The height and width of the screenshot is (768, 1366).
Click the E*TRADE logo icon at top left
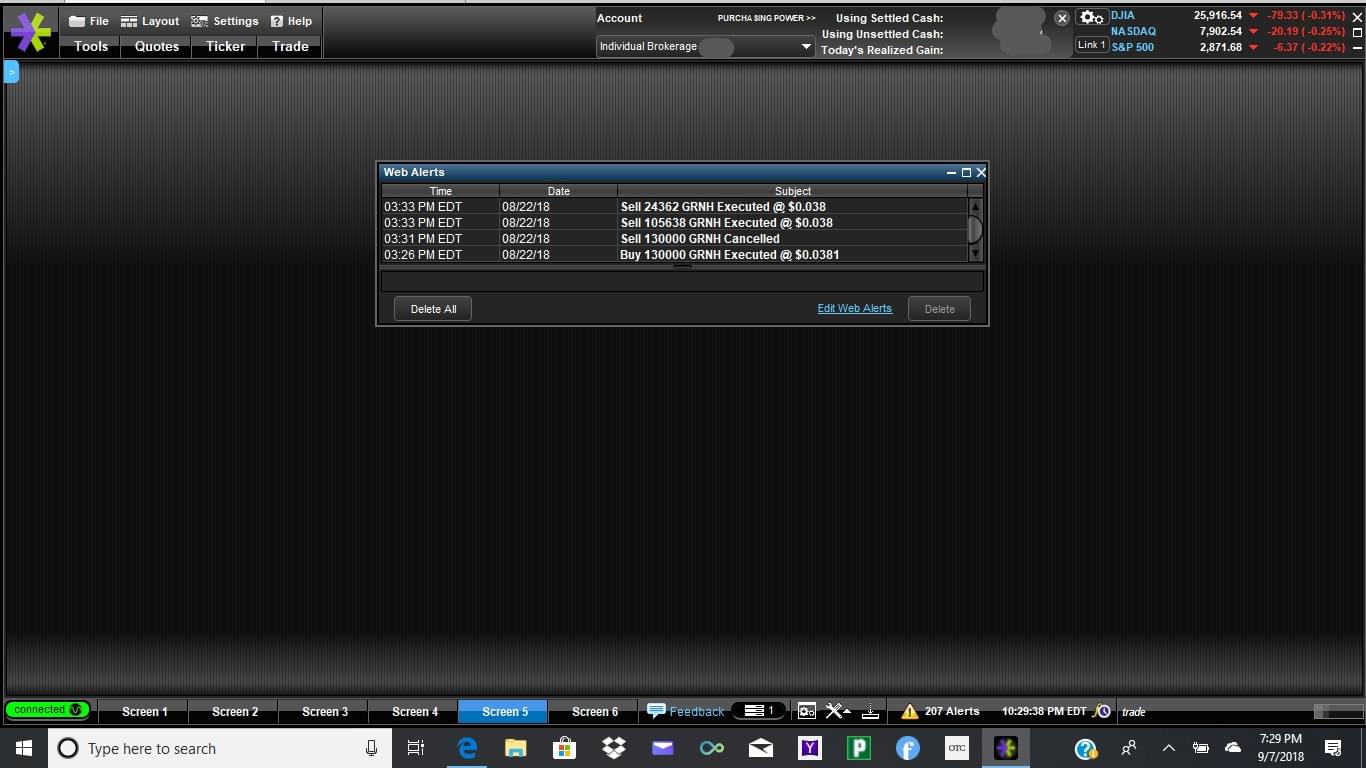point(31,32)
